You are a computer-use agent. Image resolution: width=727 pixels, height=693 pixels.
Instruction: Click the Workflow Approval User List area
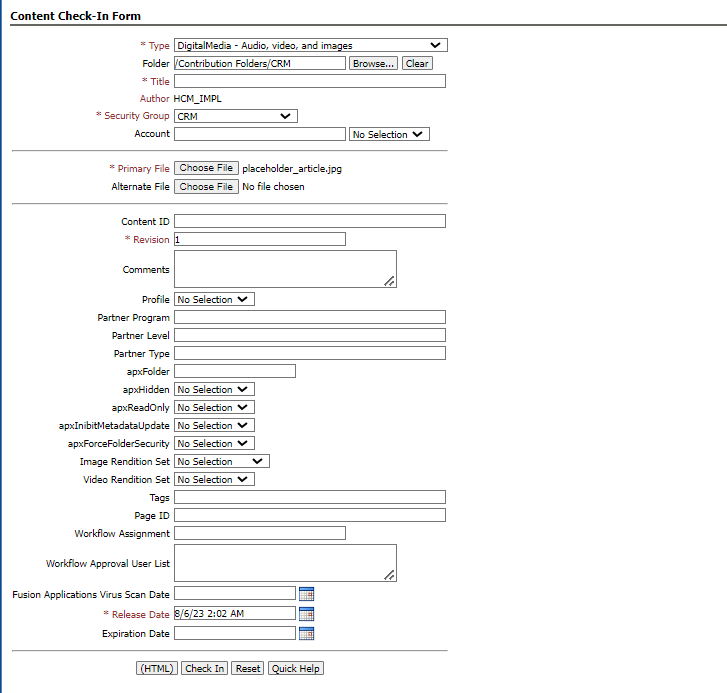[285, 563]
